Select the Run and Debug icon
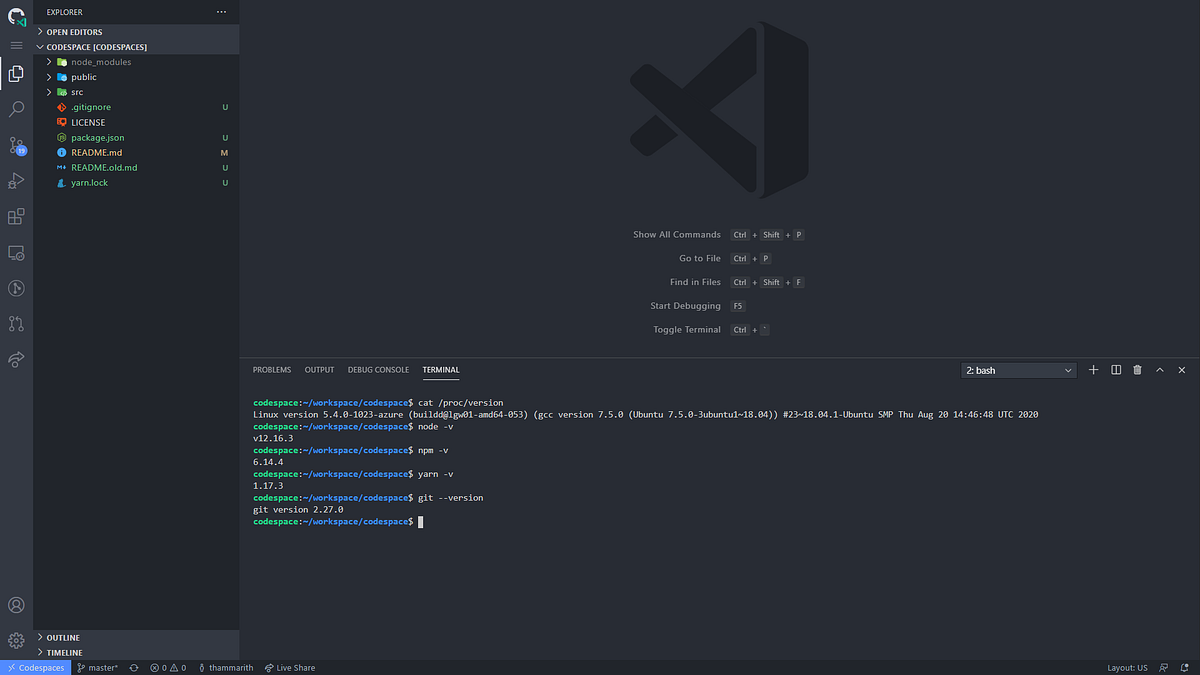 coord(16,181)
